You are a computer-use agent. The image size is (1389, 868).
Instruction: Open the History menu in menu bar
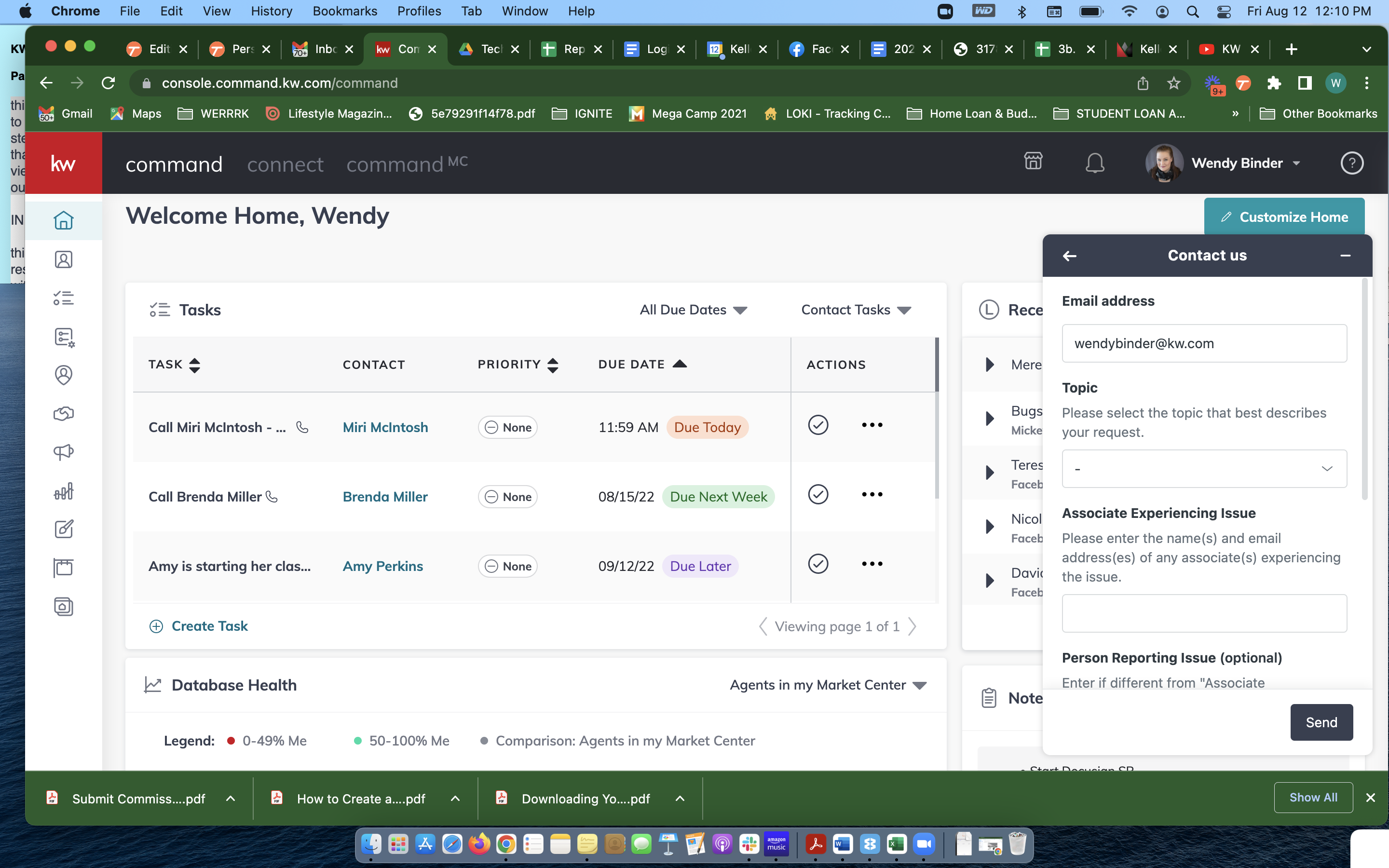click(272, 11)
